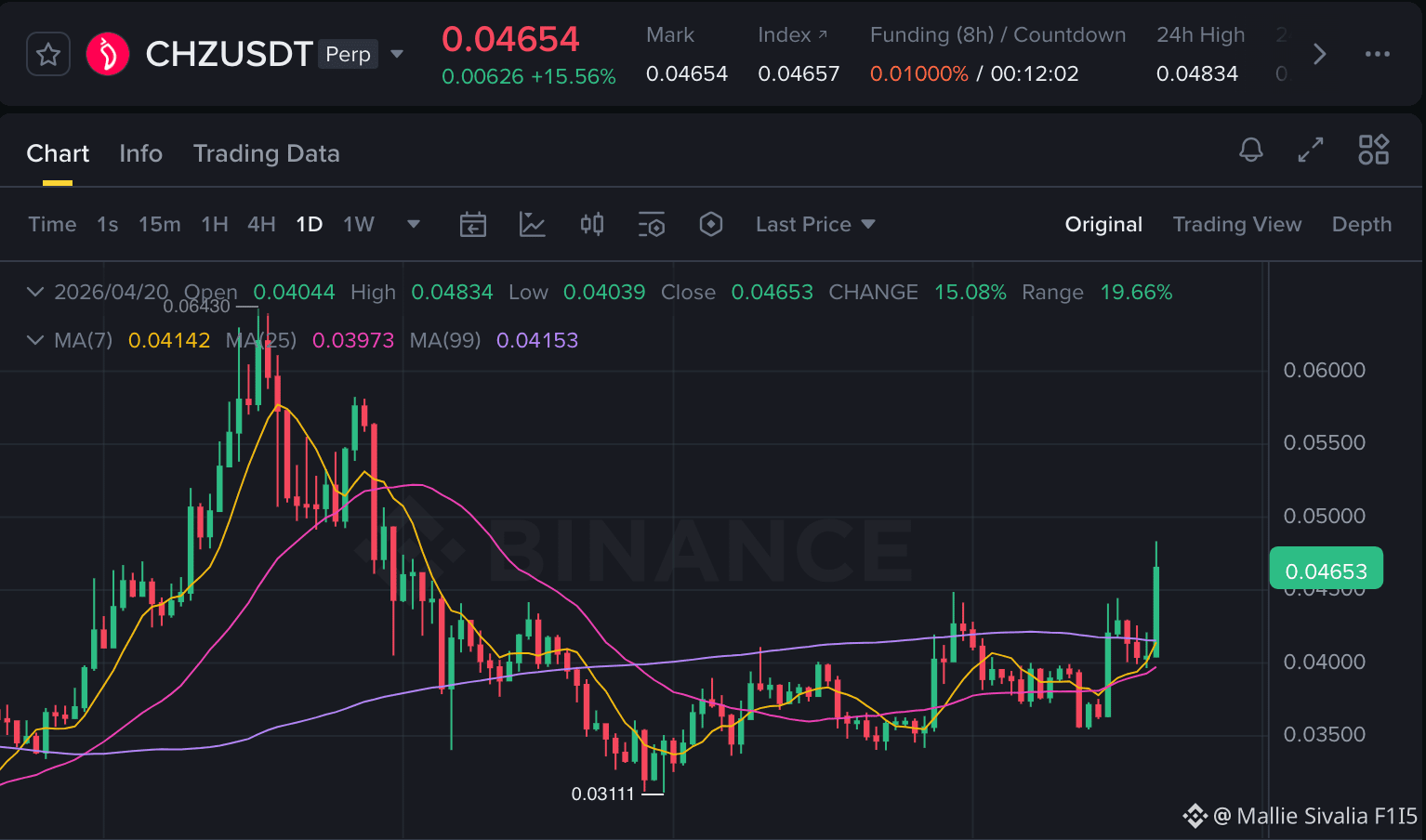Create a price alert with the bell
1426x840 pixels.
[x=1251, y=150]
